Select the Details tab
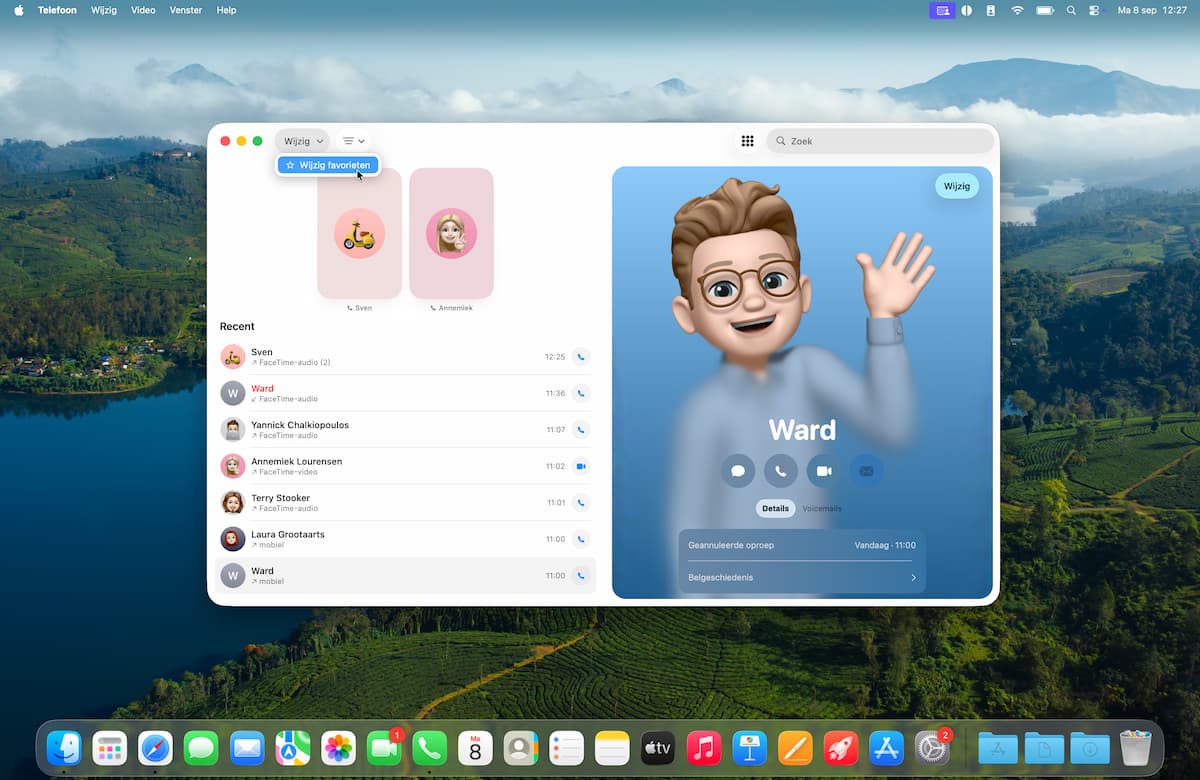 (x=775, y=508)
